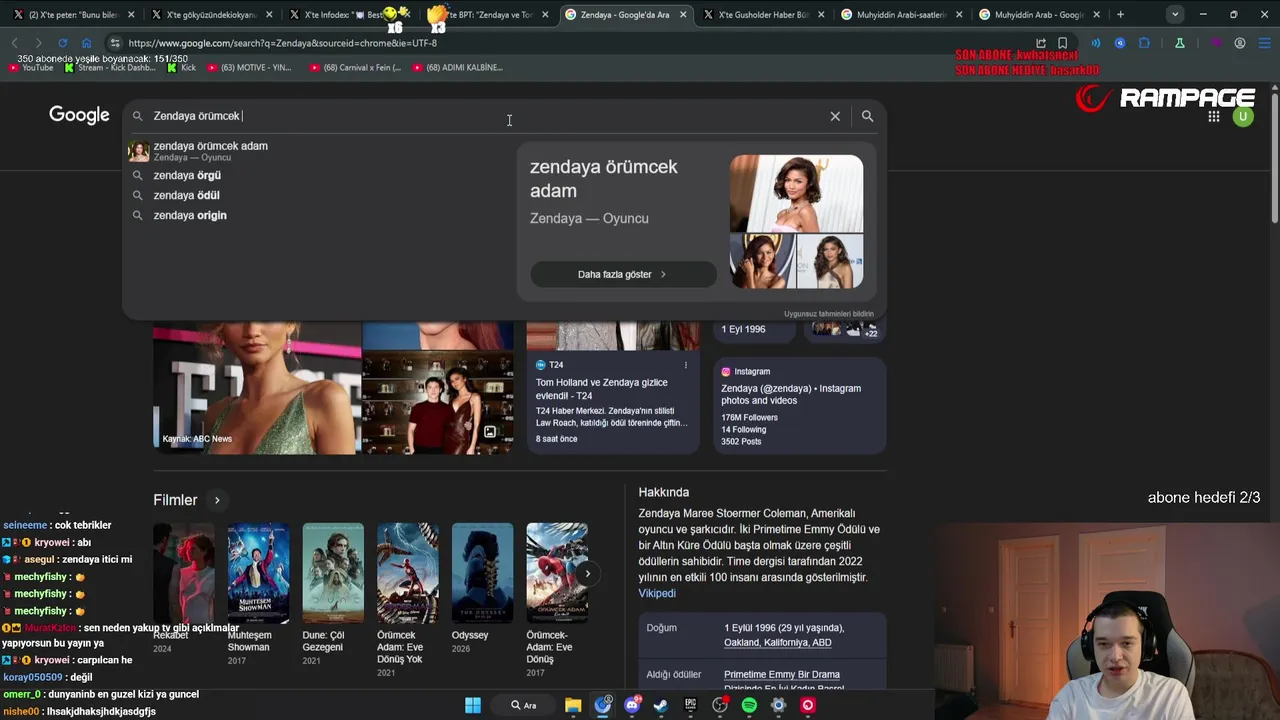This screenshot has height=720, width=1280.
Task: Open Stream - Kick Dashboard bookmark
Action: 110,67
